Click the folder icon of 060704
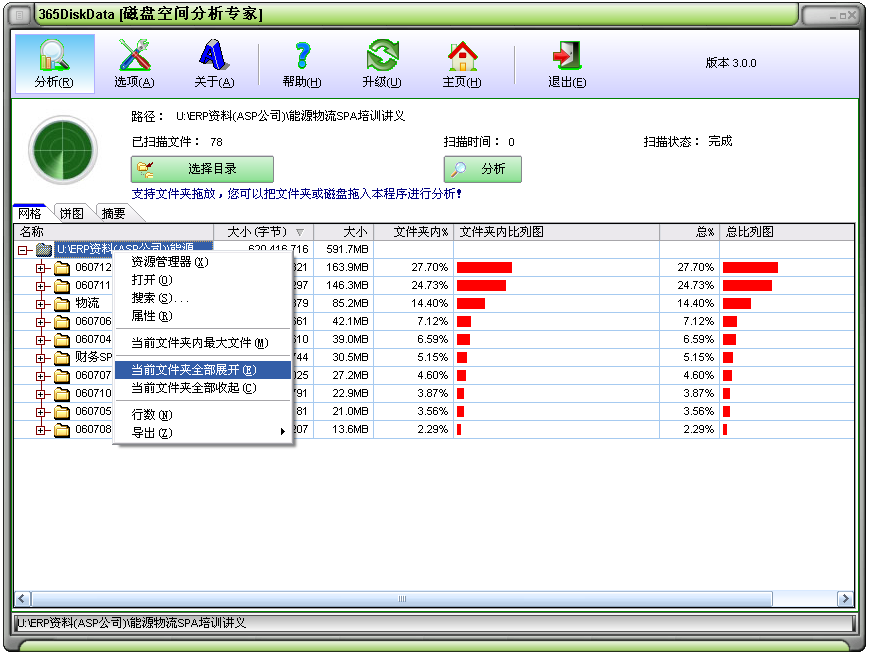Image resolution: width=874 pixels, height=656 pixels. click(x=62, y=340)
